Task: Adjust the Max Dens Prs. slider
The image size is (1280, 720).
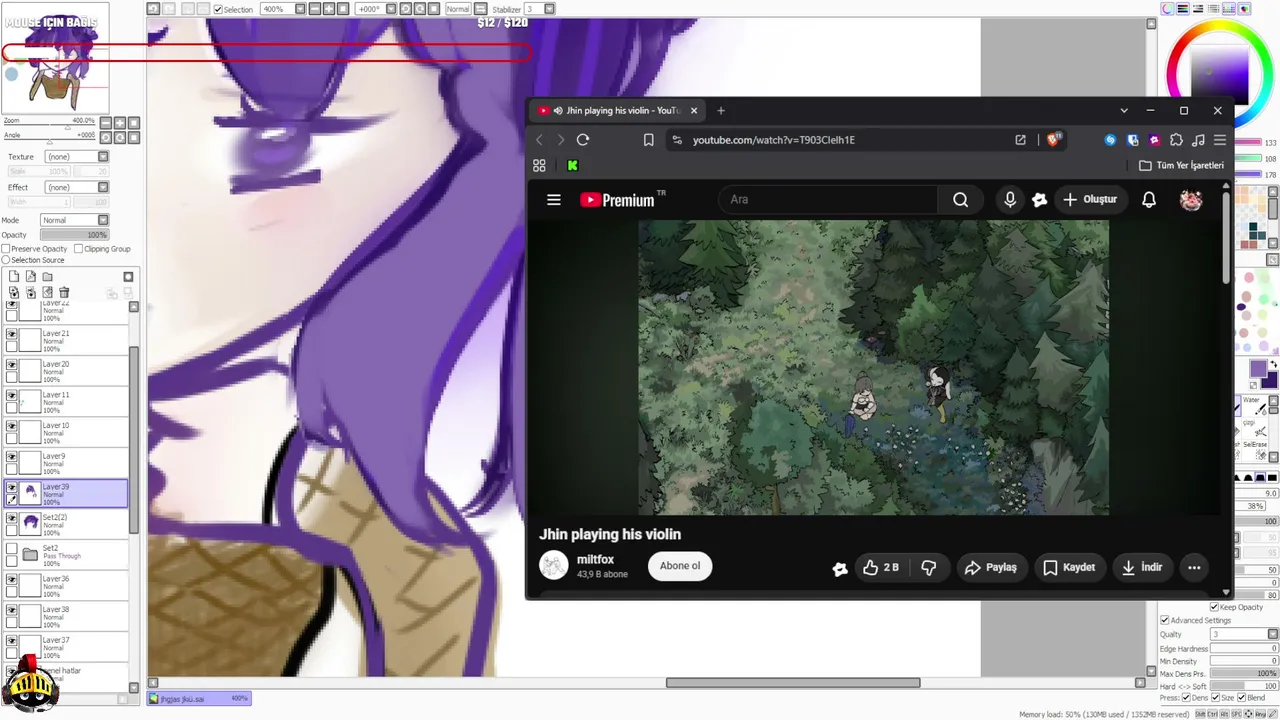Action: pyautogui.click(x=1244, y=673)
